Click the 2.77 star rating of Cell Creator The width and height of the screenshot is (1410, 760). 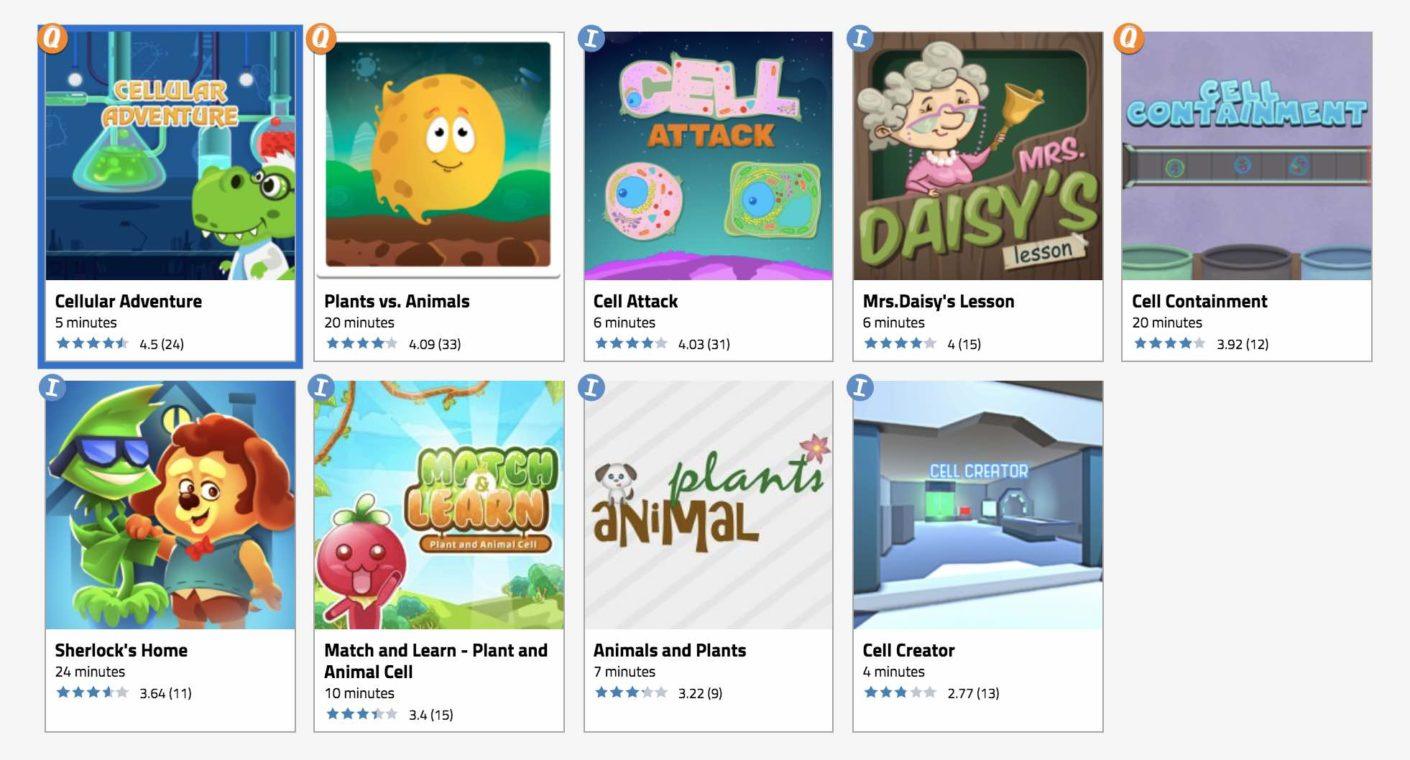(x=931, y=693)
